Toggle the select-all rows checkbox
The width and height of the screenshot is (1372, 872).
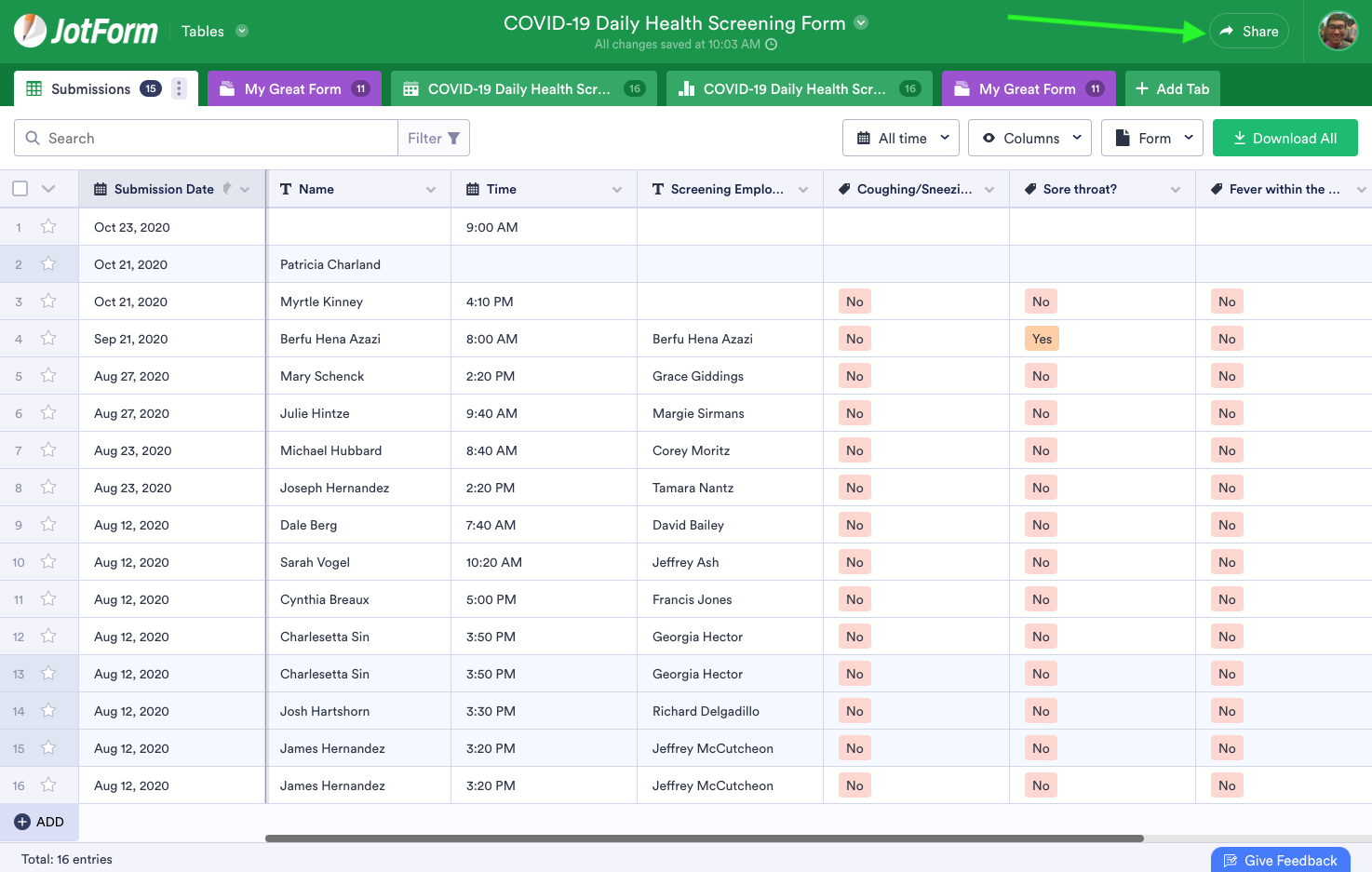pos(20,189)
